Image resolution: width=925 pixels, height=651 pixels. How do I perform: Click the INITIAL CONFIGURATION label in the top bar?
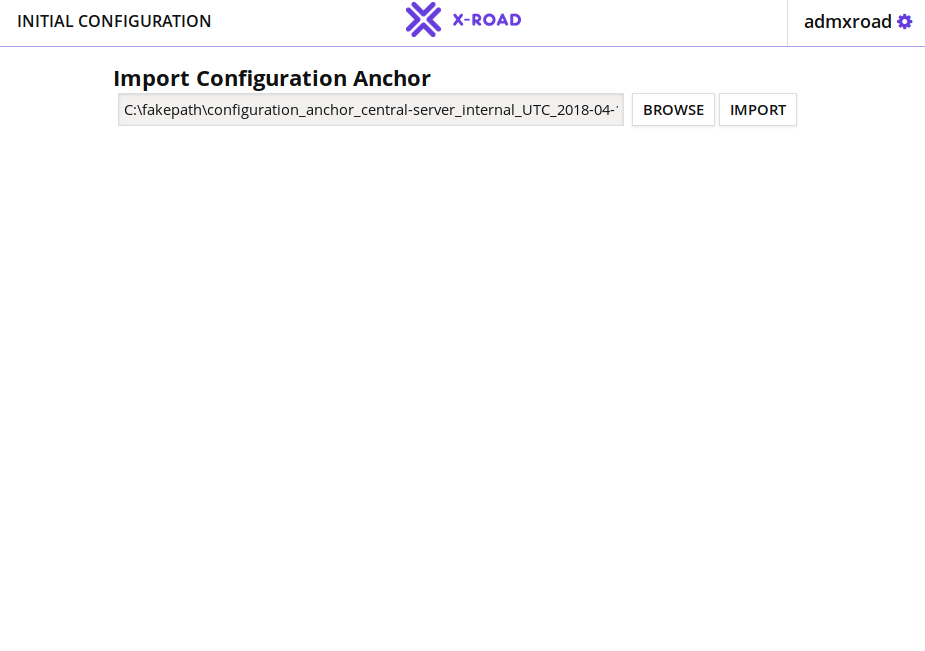tap(114, 21)
